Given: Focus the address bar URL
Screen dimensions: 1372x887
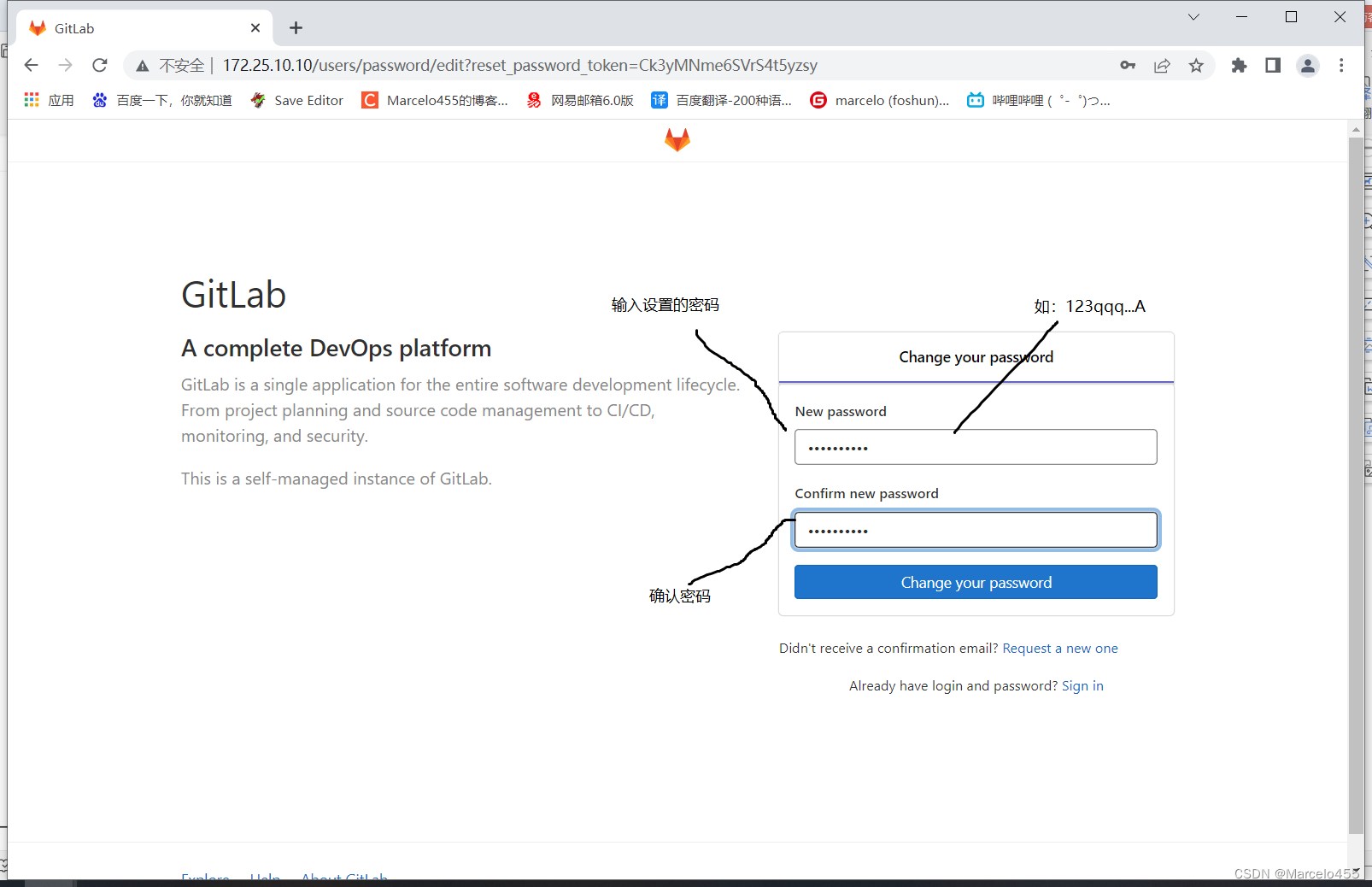Looking at the screenshot, I should [519, 66].
